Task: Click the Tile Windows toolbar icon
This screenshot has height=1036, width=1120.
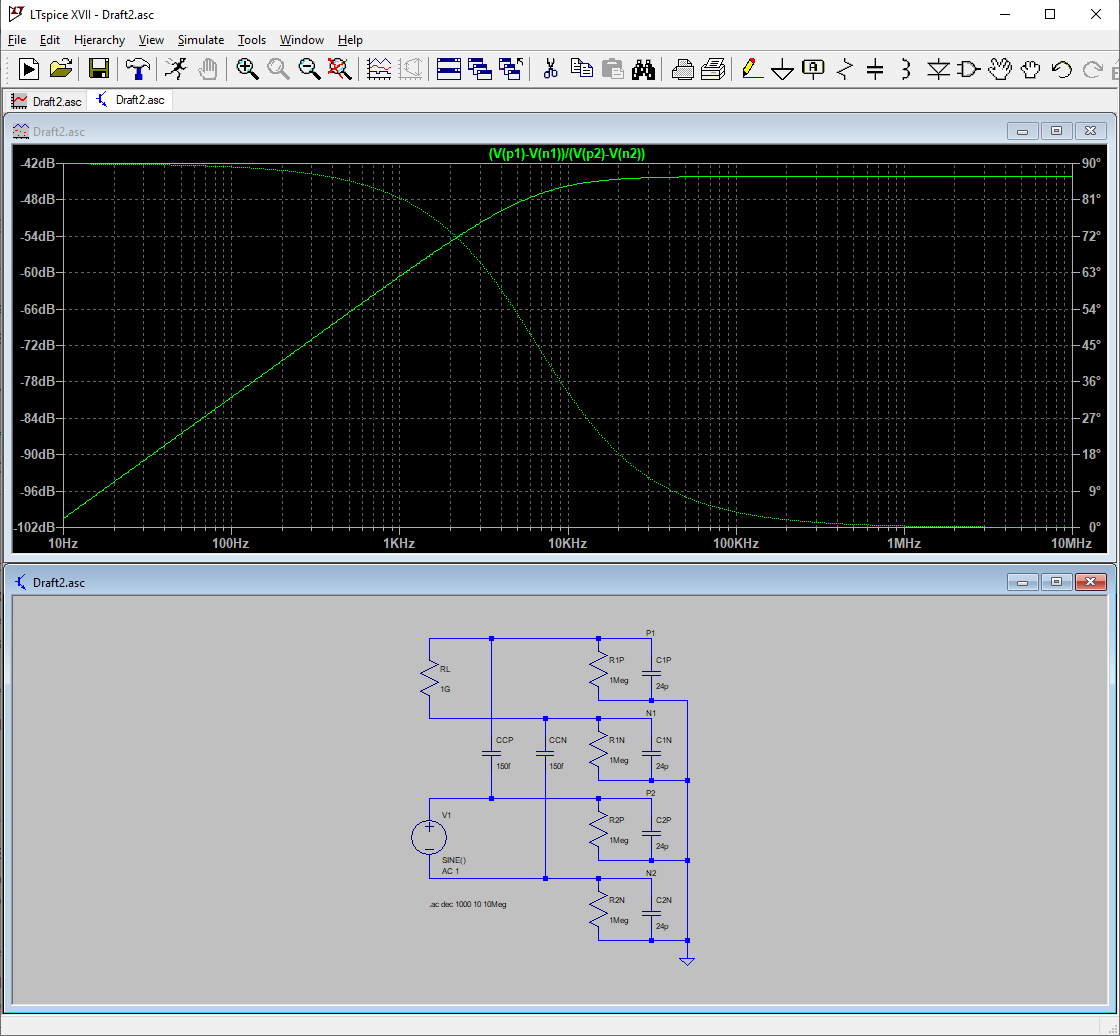Action: coord(448,69)
